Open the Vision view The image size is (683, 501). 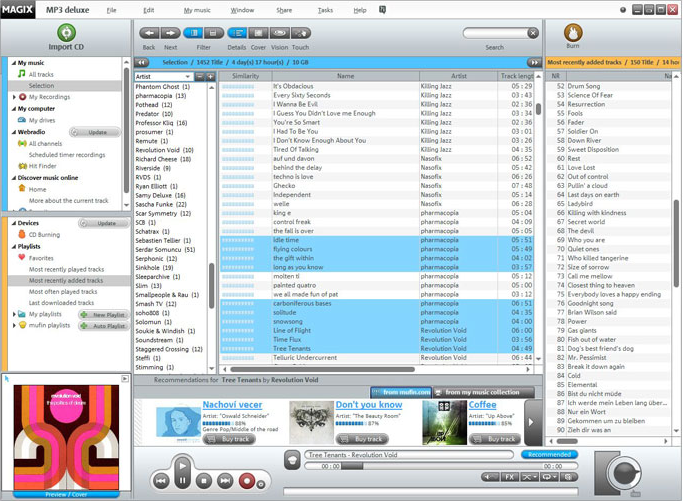[279, 33]
